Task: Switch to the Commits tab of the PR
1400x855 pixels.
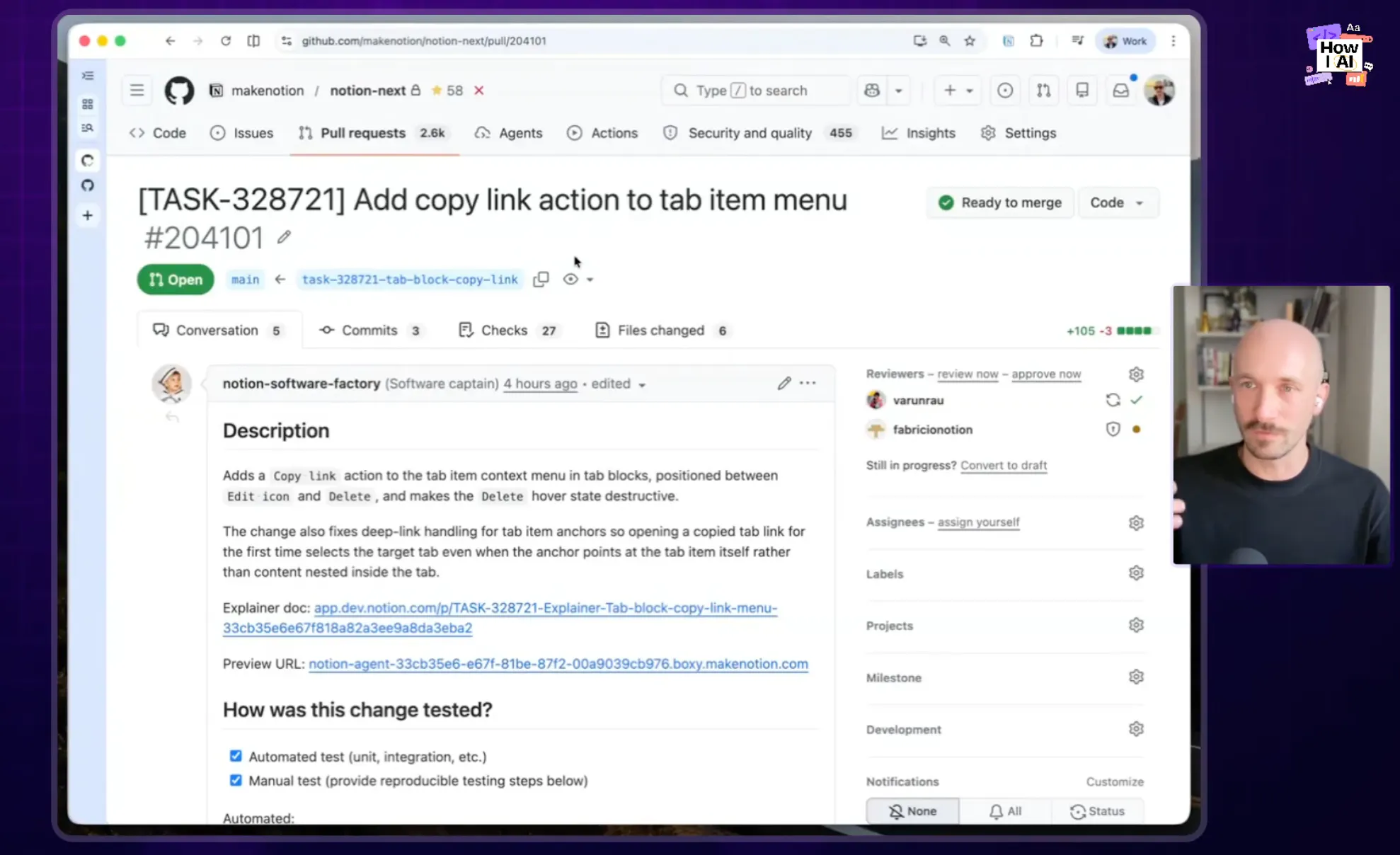Action: 372,331
